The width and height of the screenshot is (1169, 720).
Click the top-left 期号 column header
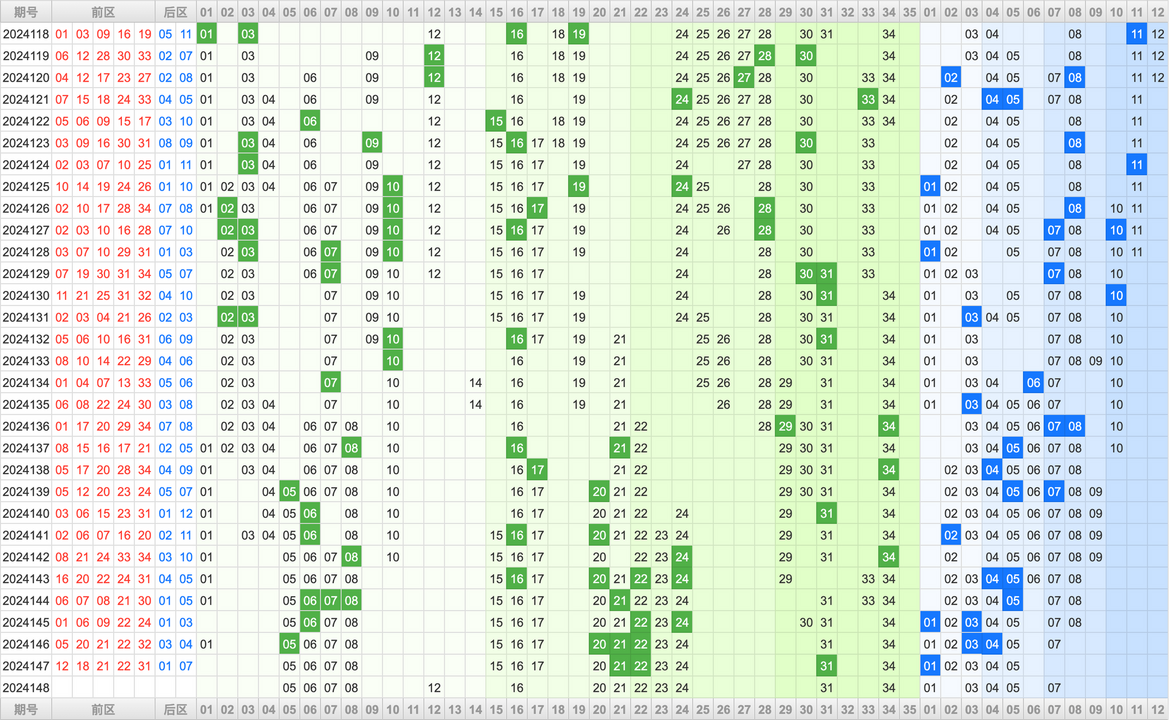[x=26, y=11]
